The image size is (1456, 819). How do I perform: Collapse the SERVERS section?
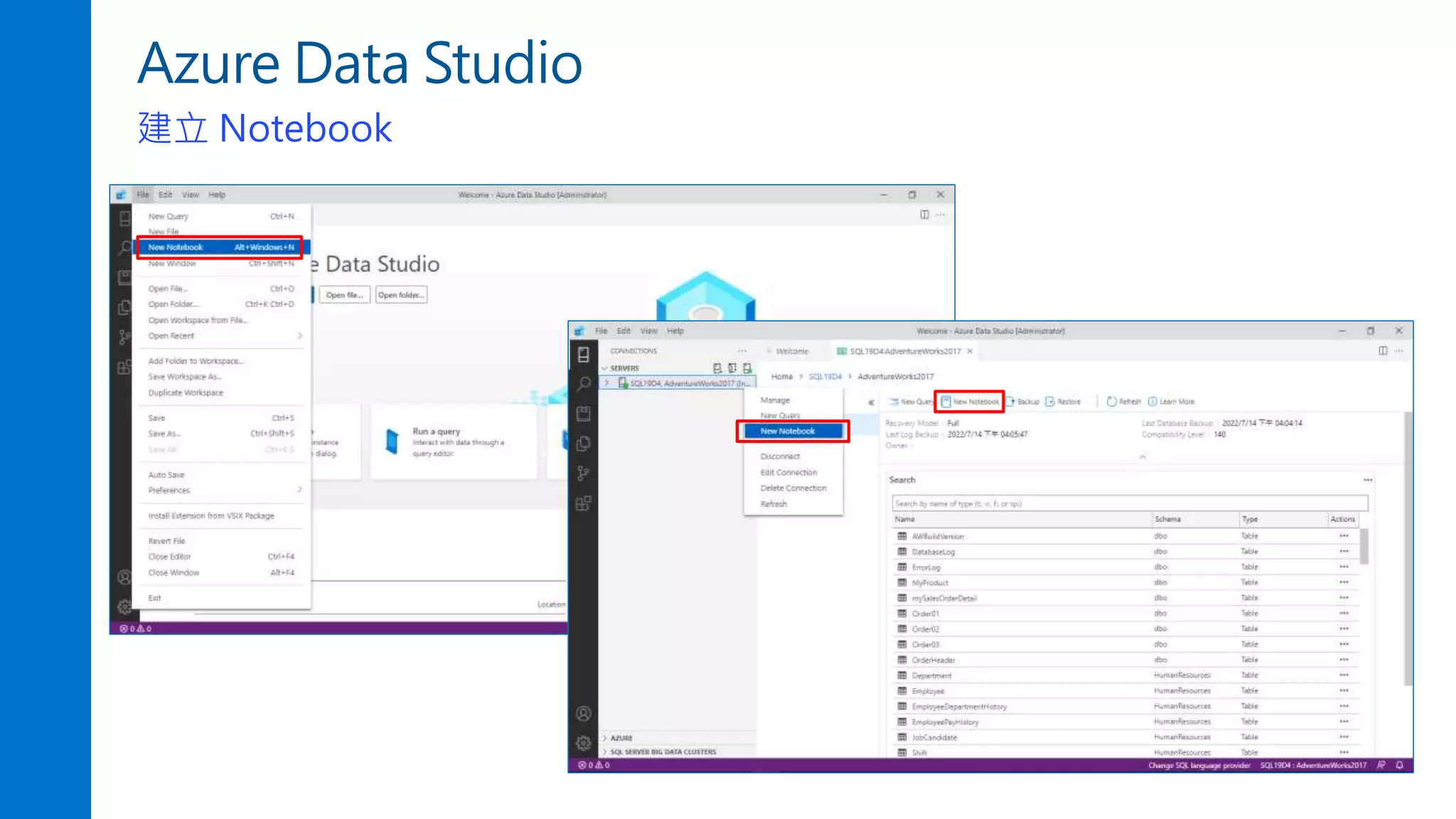605,368
